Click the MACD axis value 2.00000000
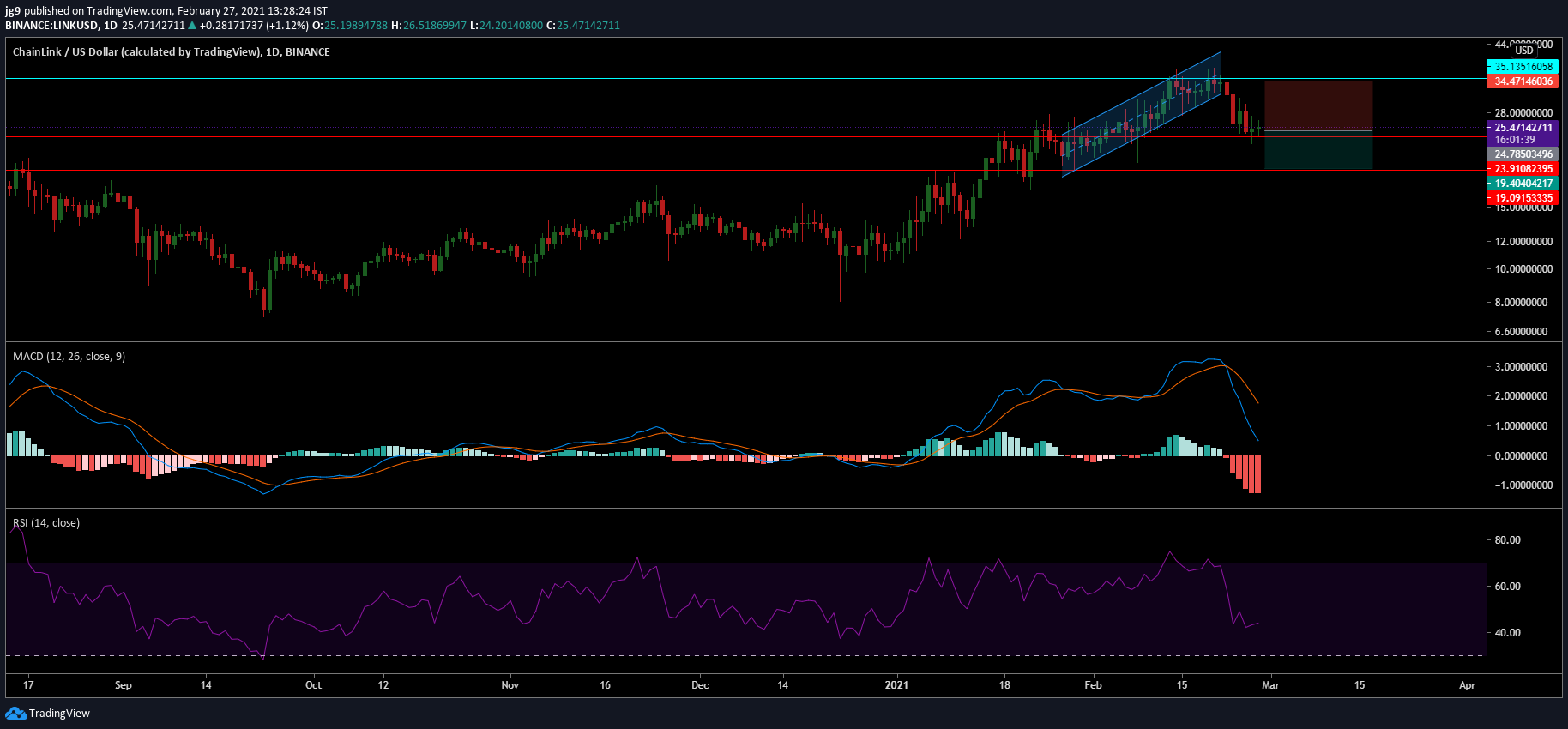The image size is (1568, 729). point(1521,396)
